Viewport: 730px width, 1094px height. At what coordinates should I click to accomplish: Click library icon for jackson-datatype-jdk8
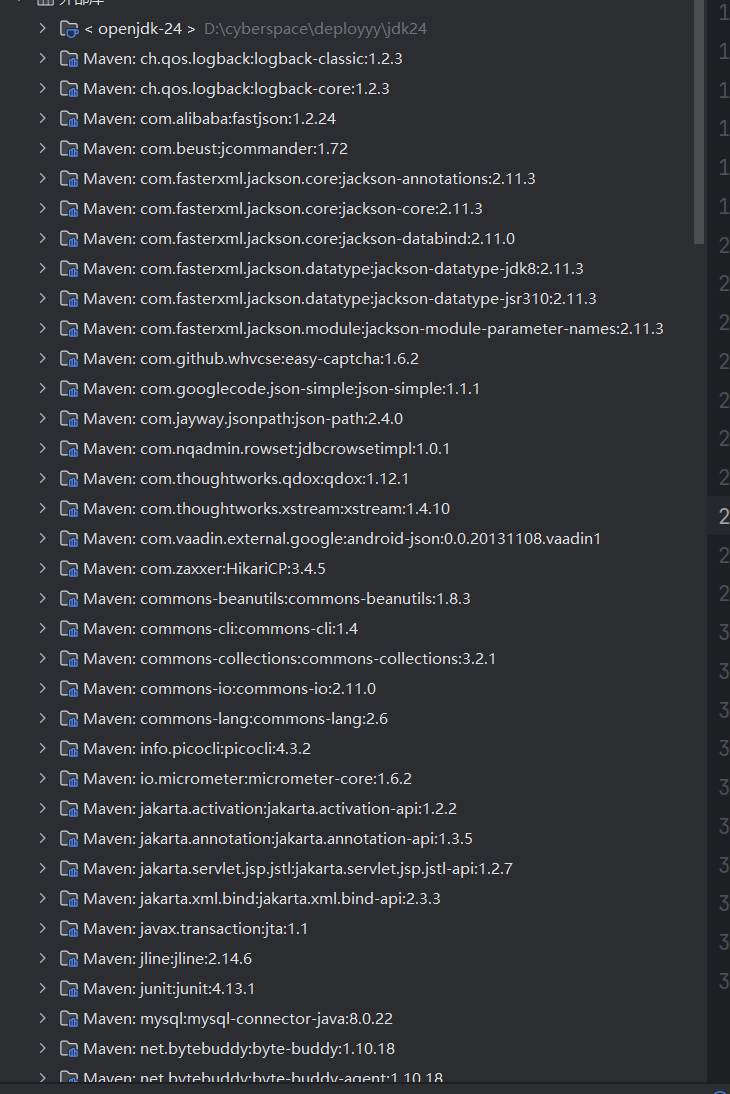(69, 269)
